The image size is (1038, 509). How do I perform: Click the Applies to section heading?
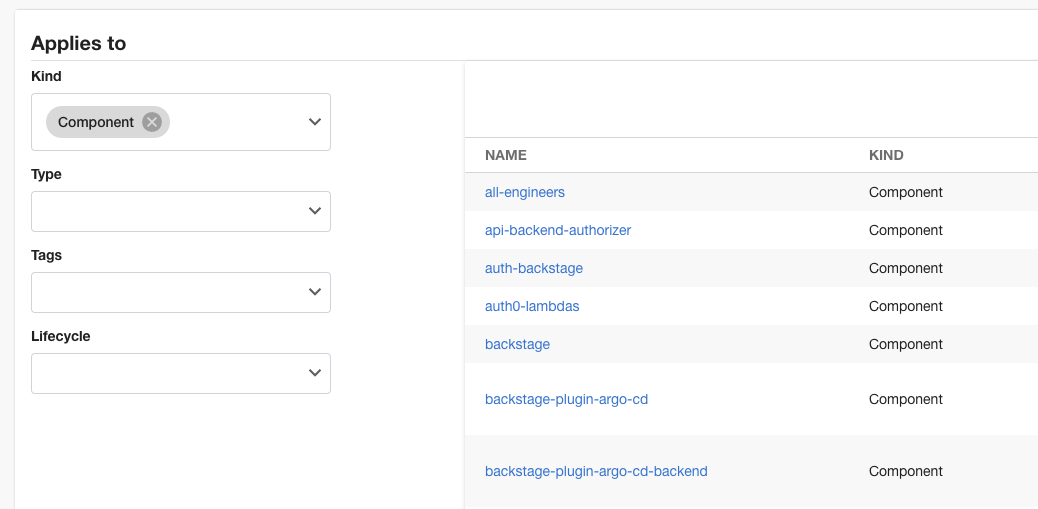(78, 43)
